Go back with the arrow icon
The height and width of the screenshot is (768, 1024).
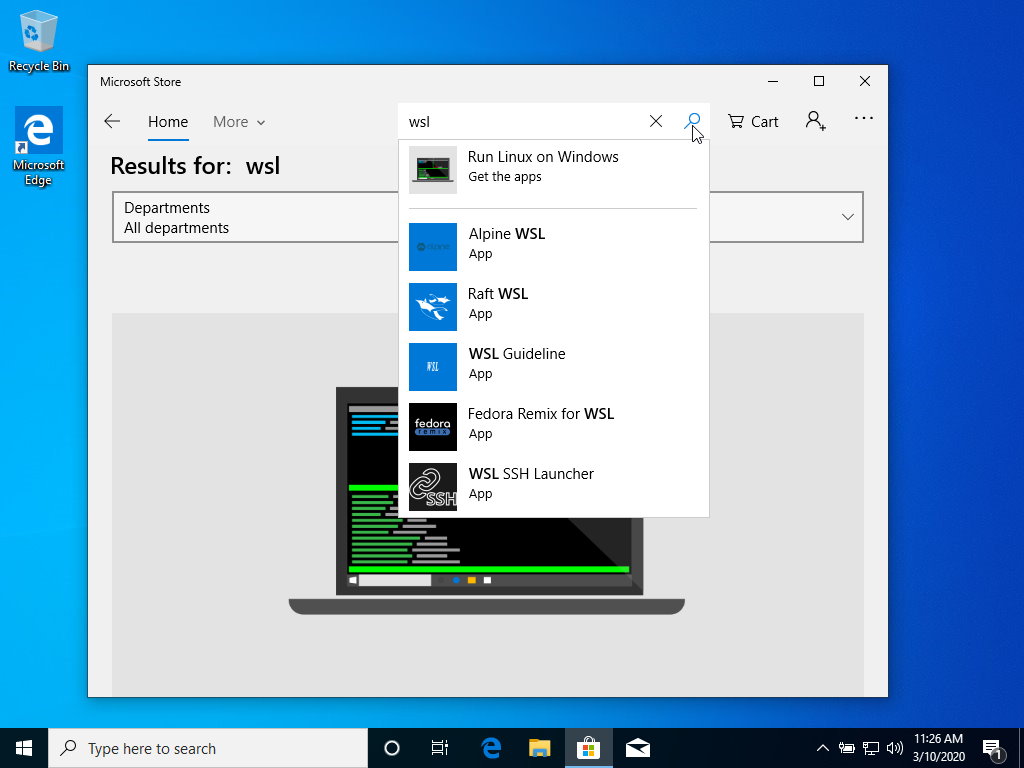tap(112, 121)
